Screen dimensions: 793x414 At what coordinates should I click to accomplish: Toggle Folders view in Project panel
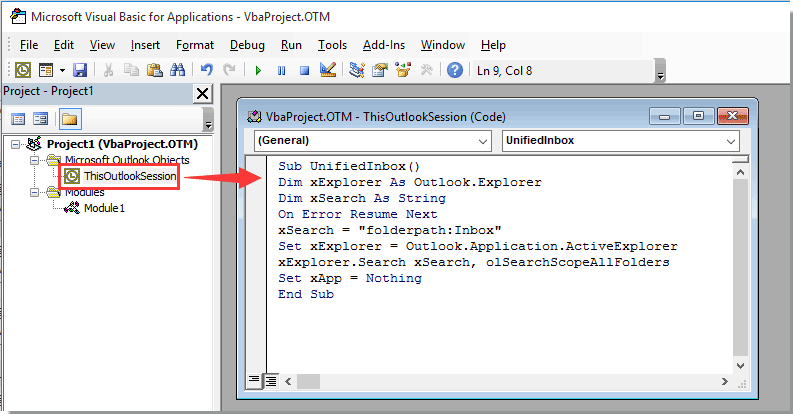coord(68,119)
